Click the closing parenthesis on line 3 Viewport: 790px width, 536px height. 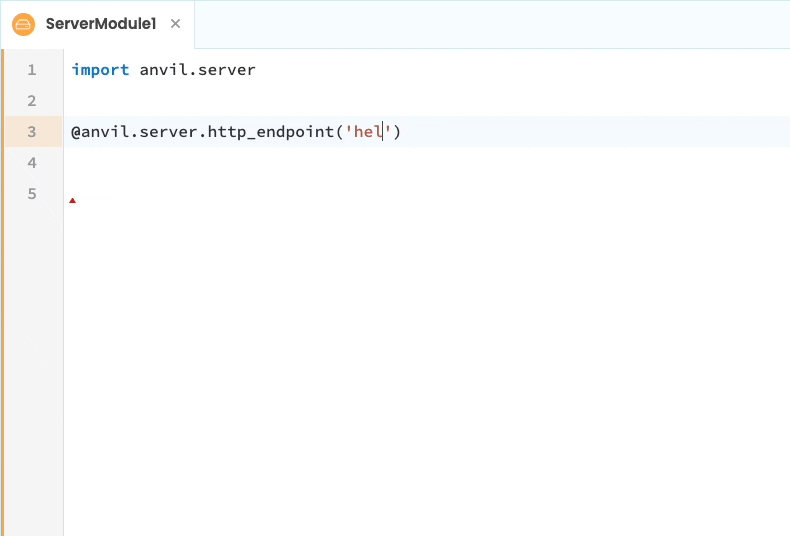397,132
